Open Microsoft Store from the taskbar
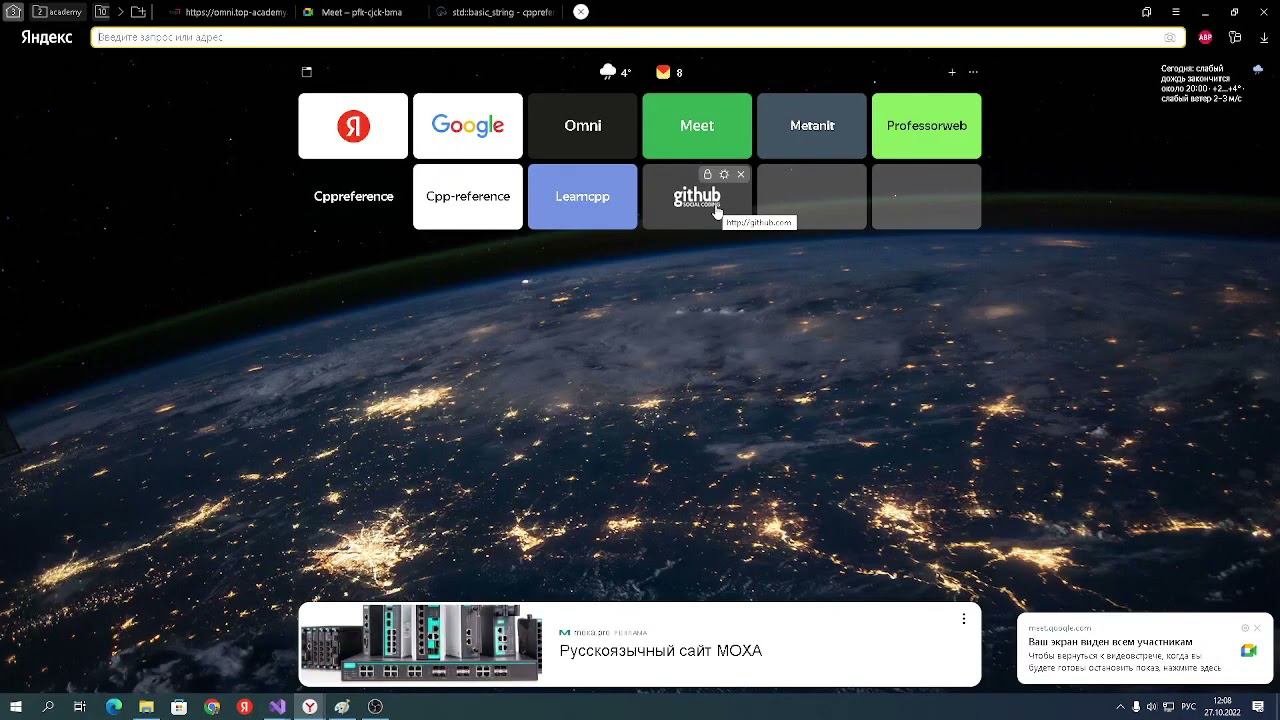1280x720 pixels. 179,707
